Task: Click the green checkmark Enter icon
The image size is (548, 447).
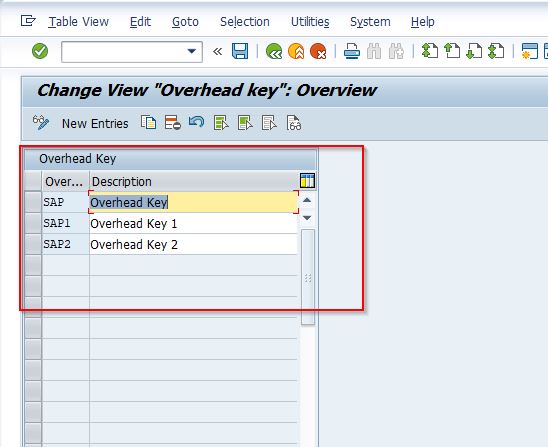Action: point(40,51)
